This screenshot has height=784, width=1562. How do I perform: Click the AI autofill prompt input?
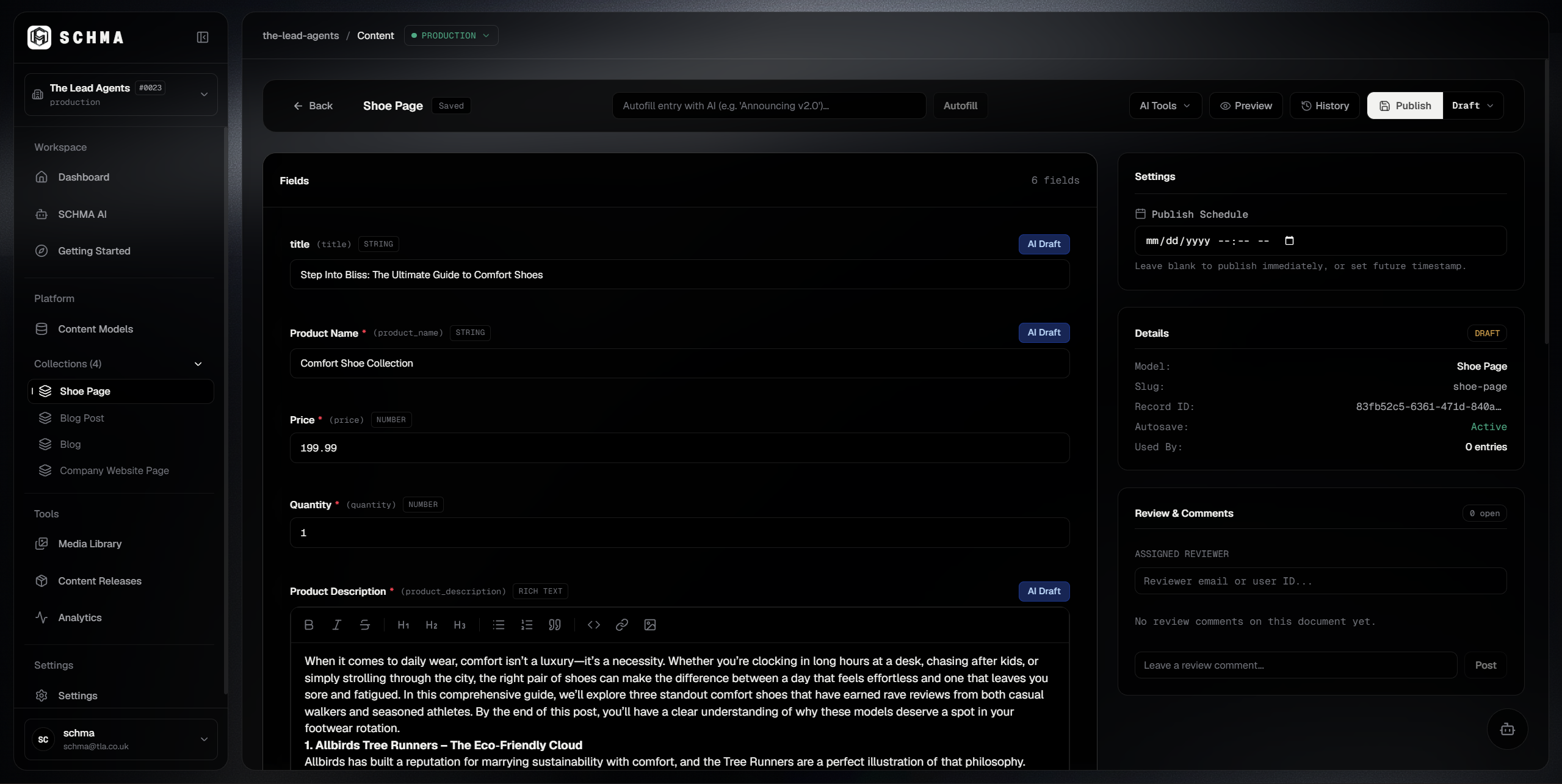pos(769,106)
